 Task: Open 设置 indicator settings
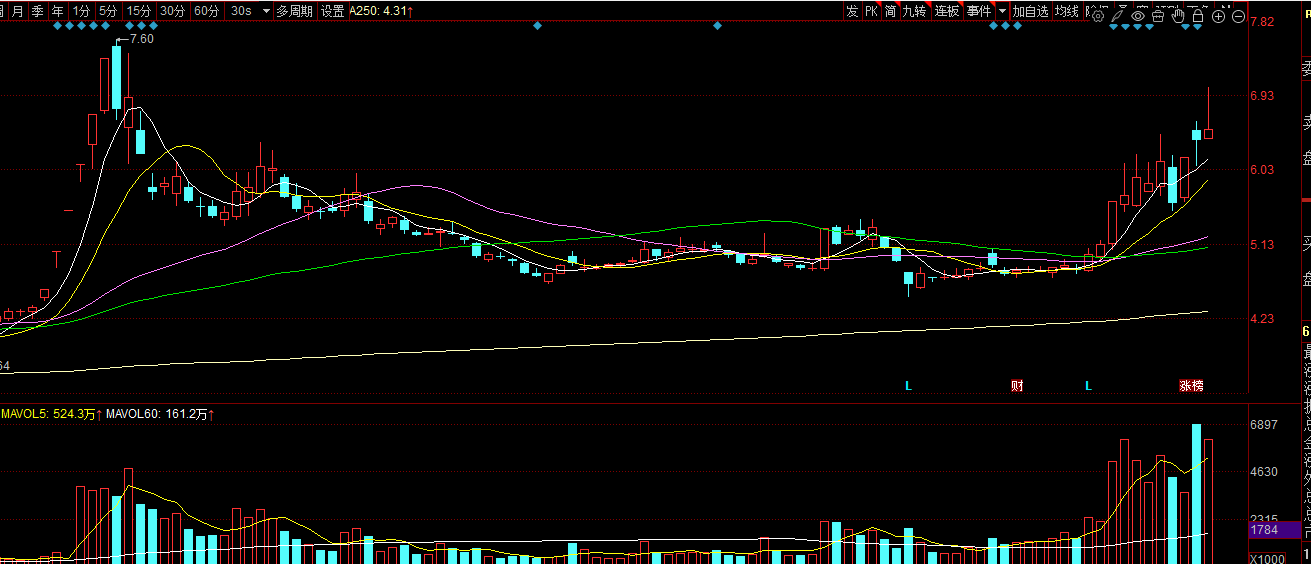[x=332, y=11]
